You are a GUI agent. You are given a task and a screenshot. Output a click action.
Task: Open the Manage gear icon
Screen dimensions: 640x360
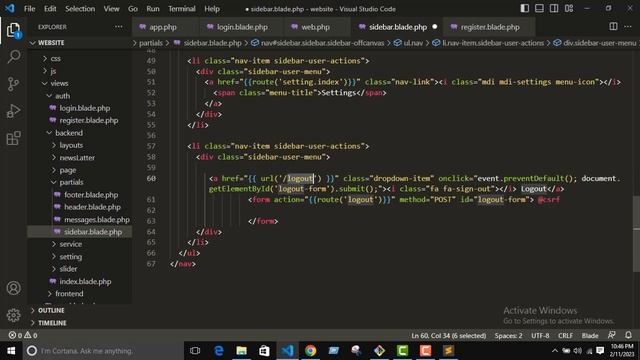[x=13, y=315]
